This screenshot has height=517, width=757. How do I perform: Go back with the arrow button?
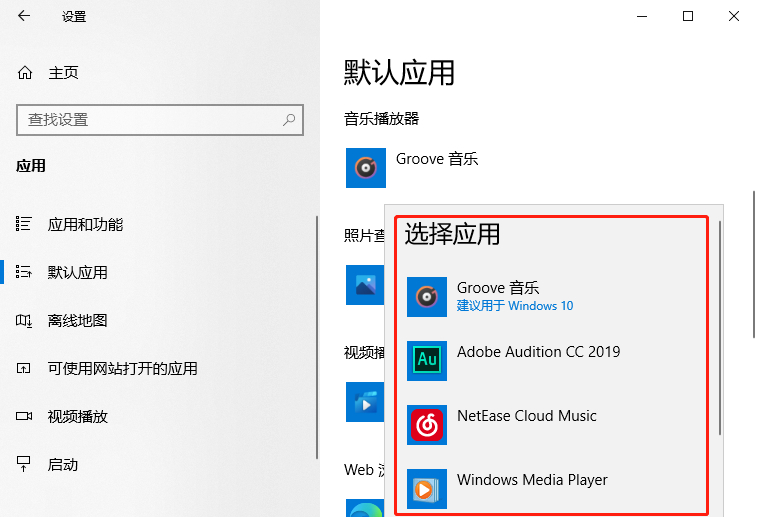[24, 16]
